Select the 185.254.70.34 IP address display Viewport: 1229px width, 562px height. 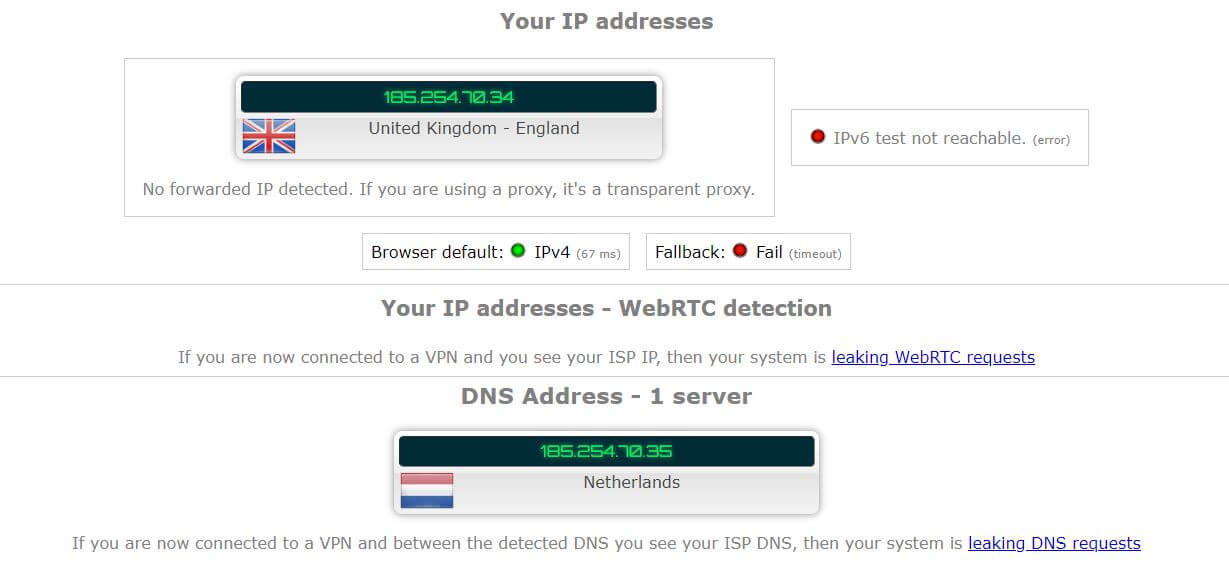(449, 97)
